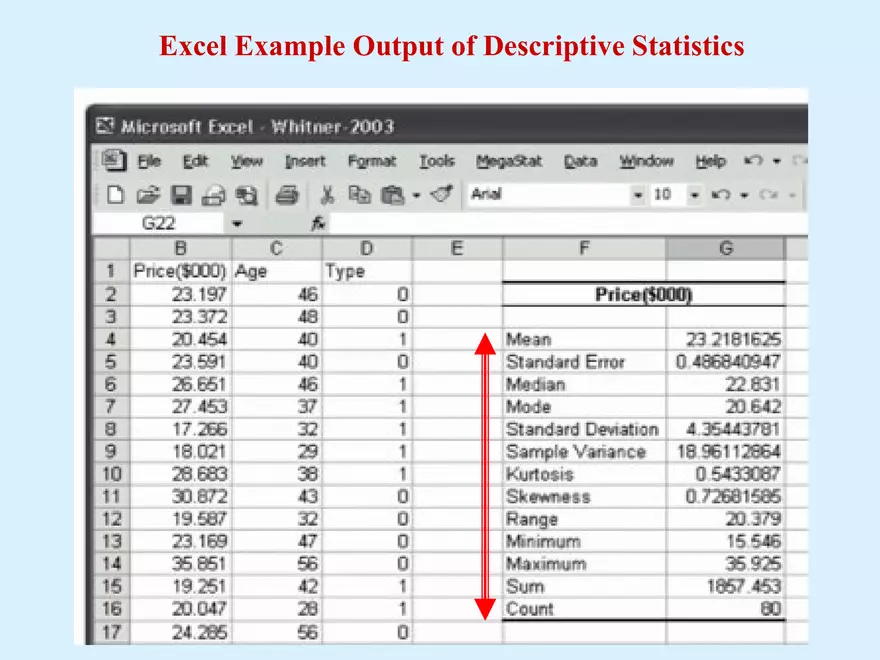Open the Undo dropdown arrow in menu bar row
Viewport: 880px width, 660px height.
click(x=777, y=162)
